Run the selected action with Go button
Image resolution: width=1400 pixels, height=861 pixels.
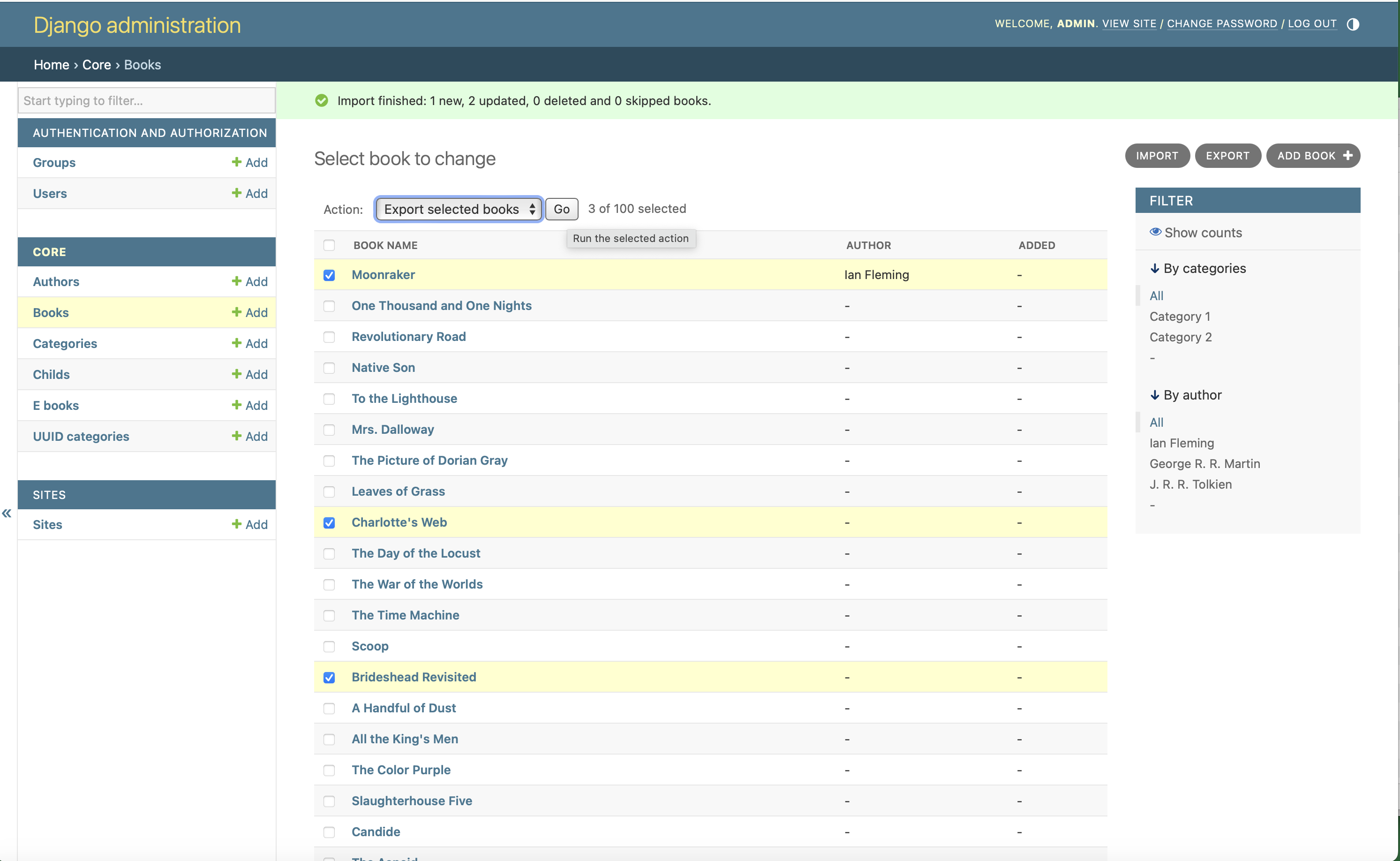pos(561,209)
